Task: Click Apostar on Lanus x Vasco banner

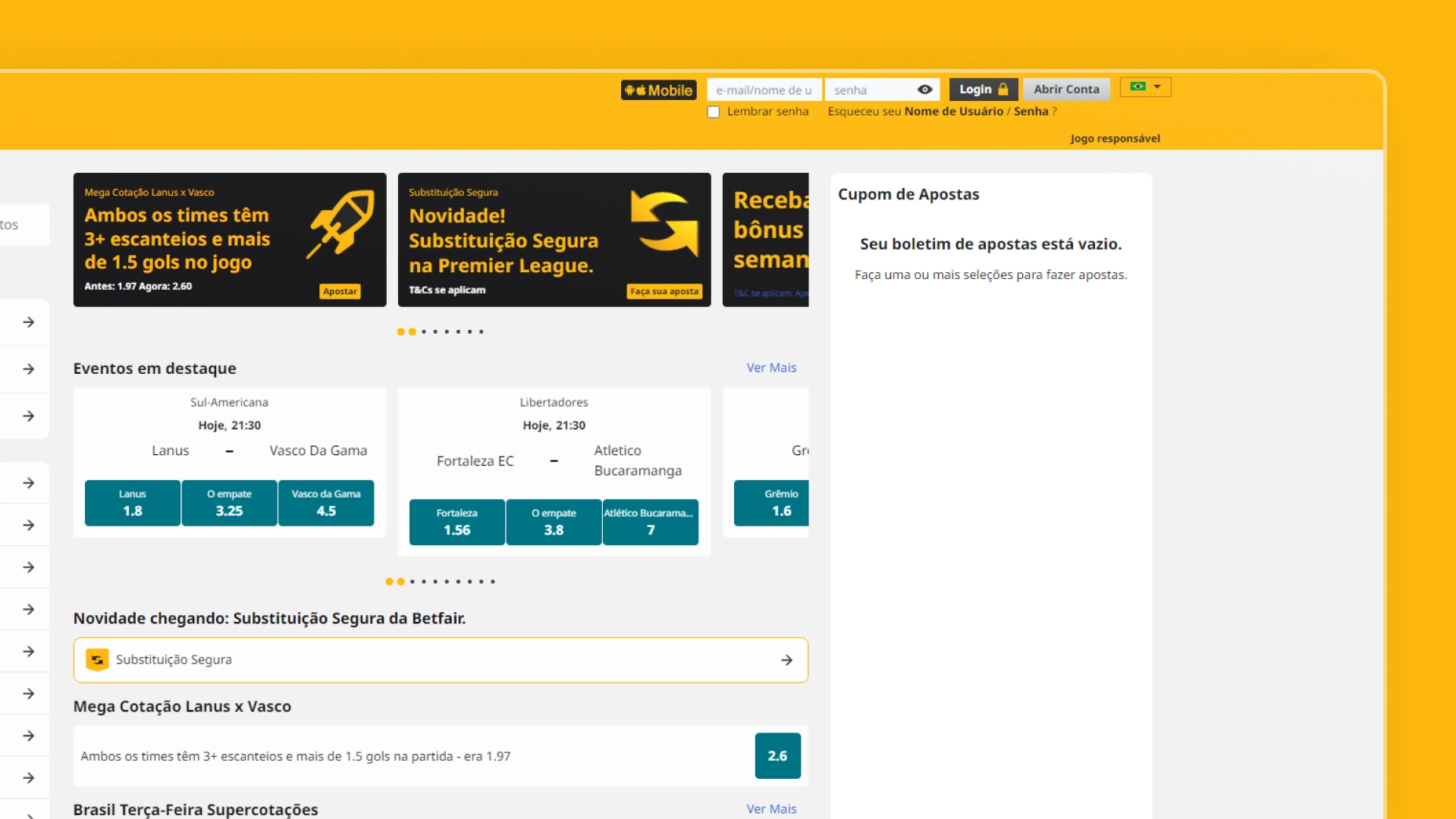Action: [340, 292]
